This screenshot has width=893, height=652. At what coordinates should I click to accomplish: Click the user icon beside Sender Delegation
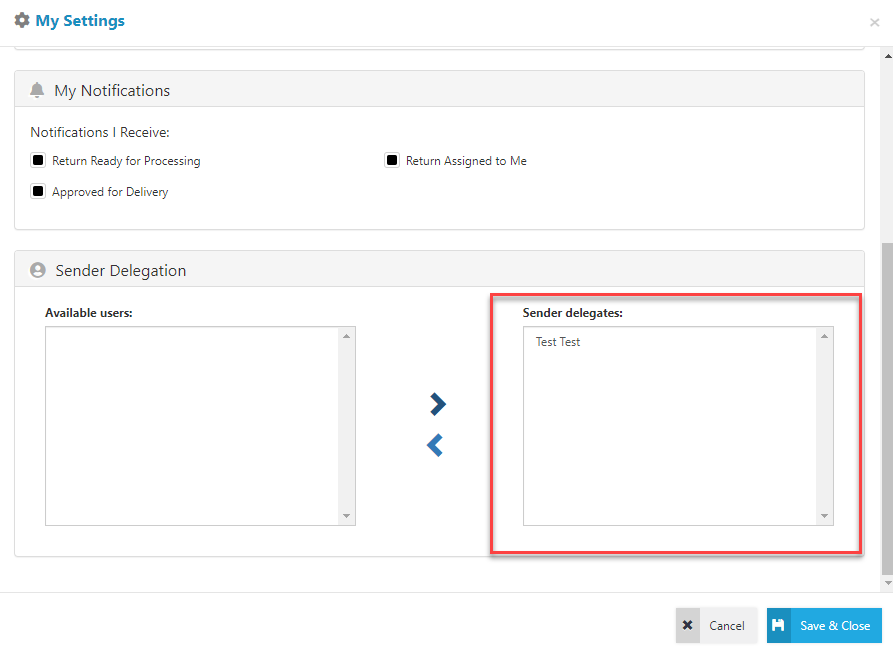tap(39, 270)
